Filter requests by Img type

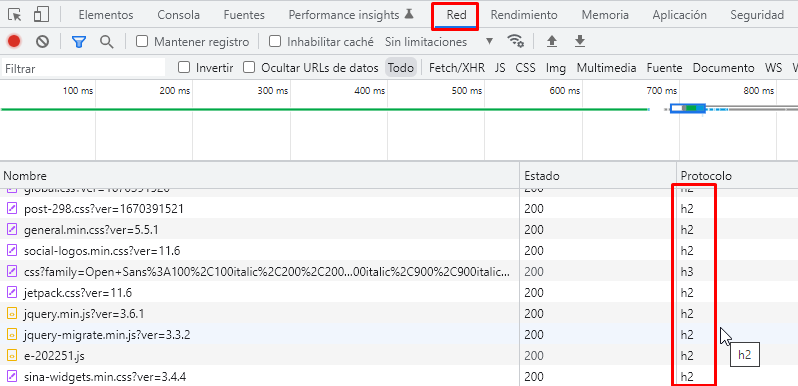point(556,68)
